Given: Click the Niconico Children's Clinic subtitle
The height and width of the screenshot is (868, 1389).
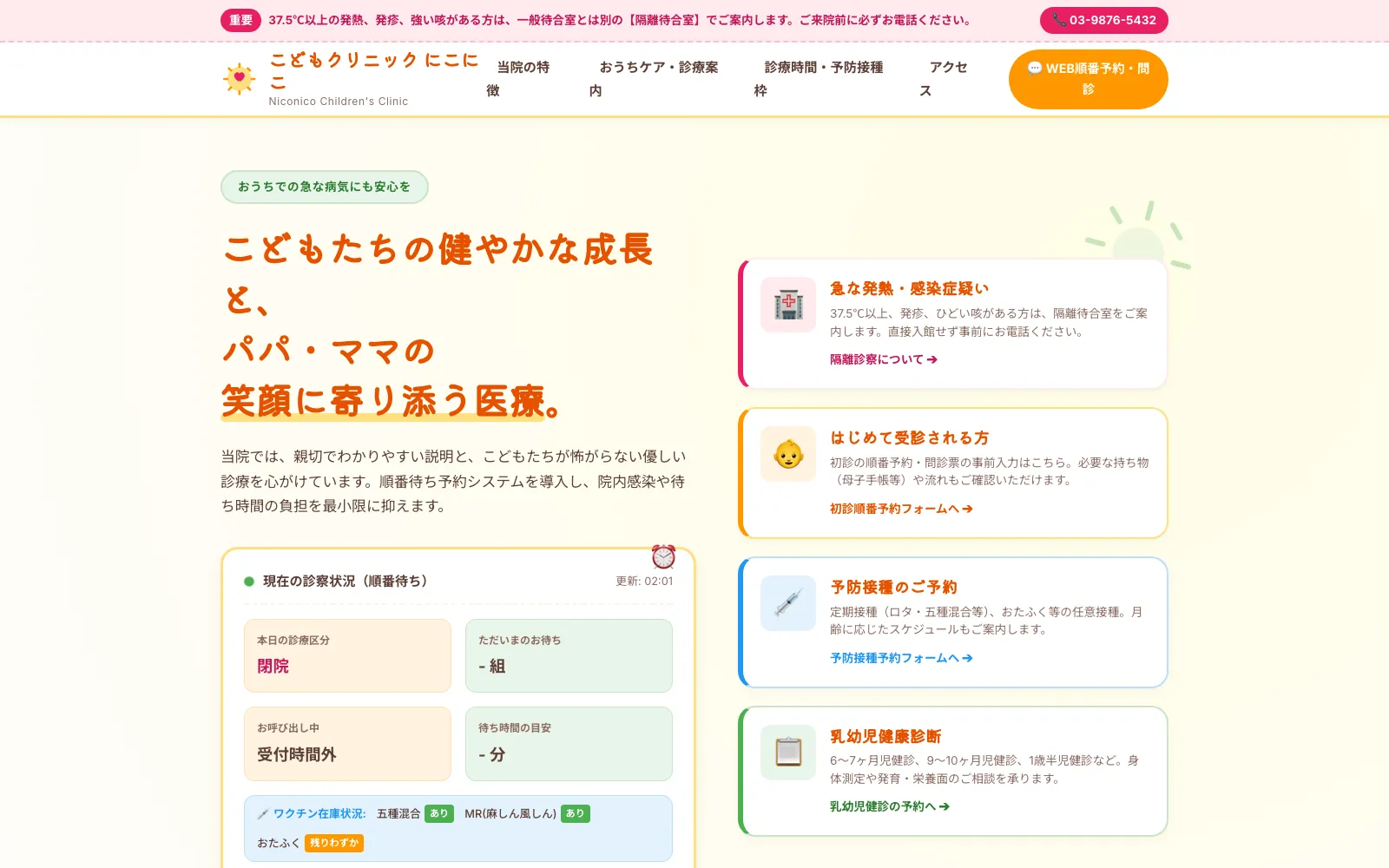Looking at the screenshot, I should [x=339, y=102].
